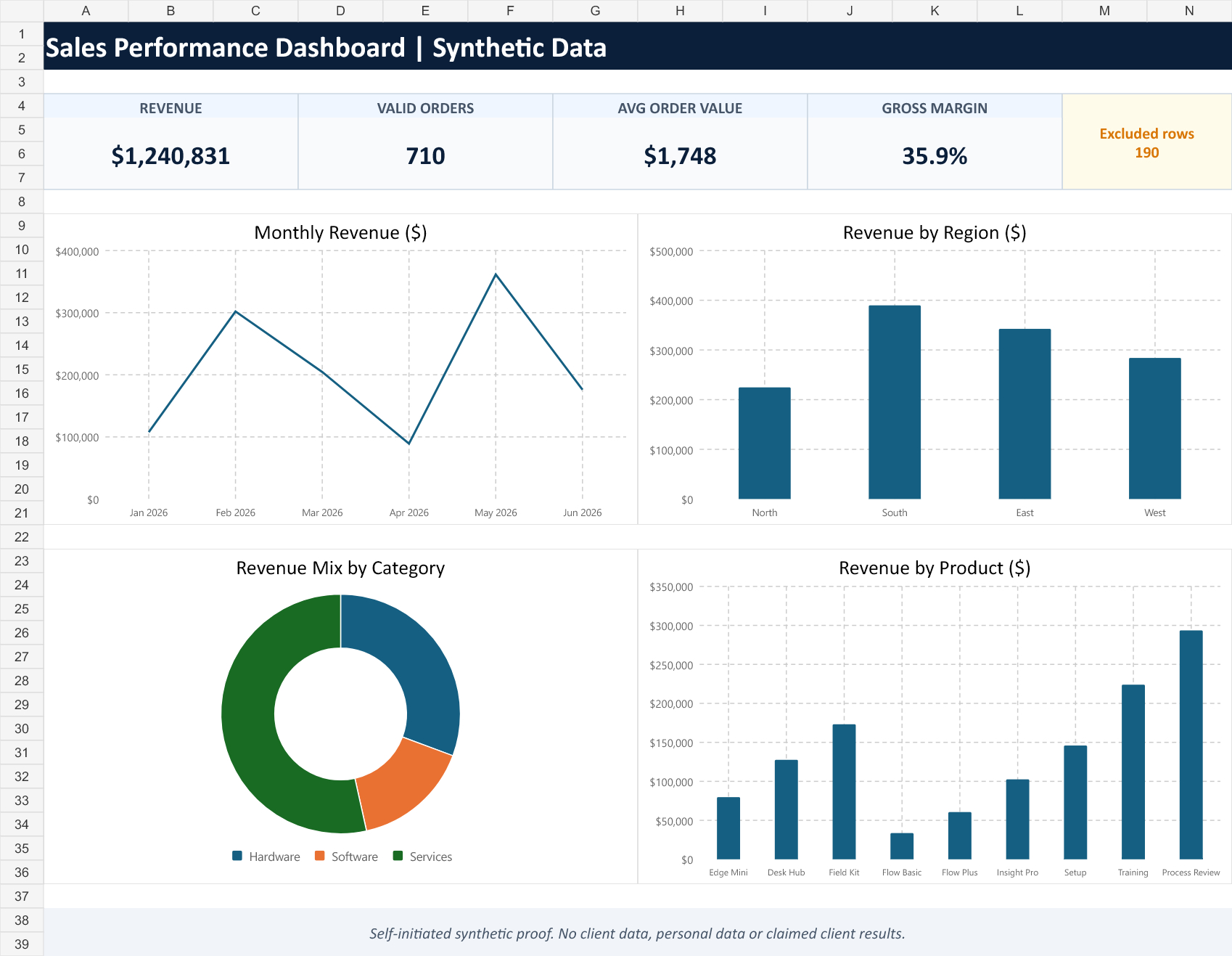Click the "Training" axis label
1232x956 pixels.
coord(1133,873)
